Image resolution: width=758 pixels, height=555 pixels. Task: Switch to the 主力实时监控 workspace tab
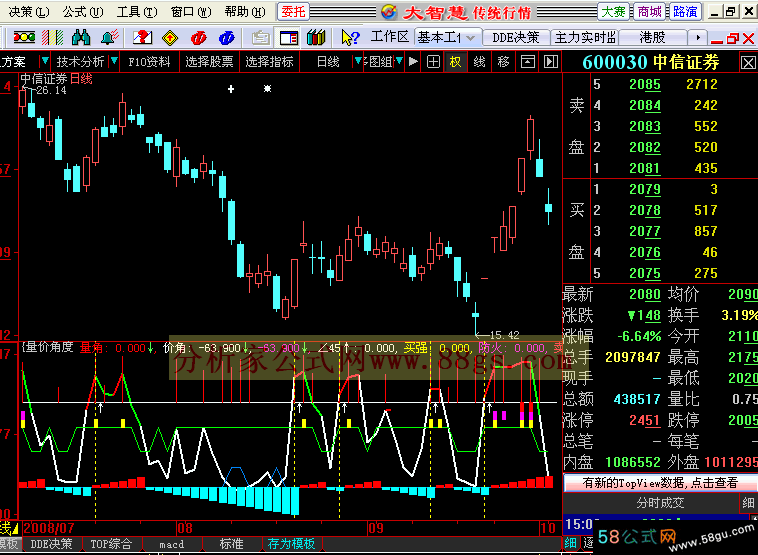coord(585,37)
